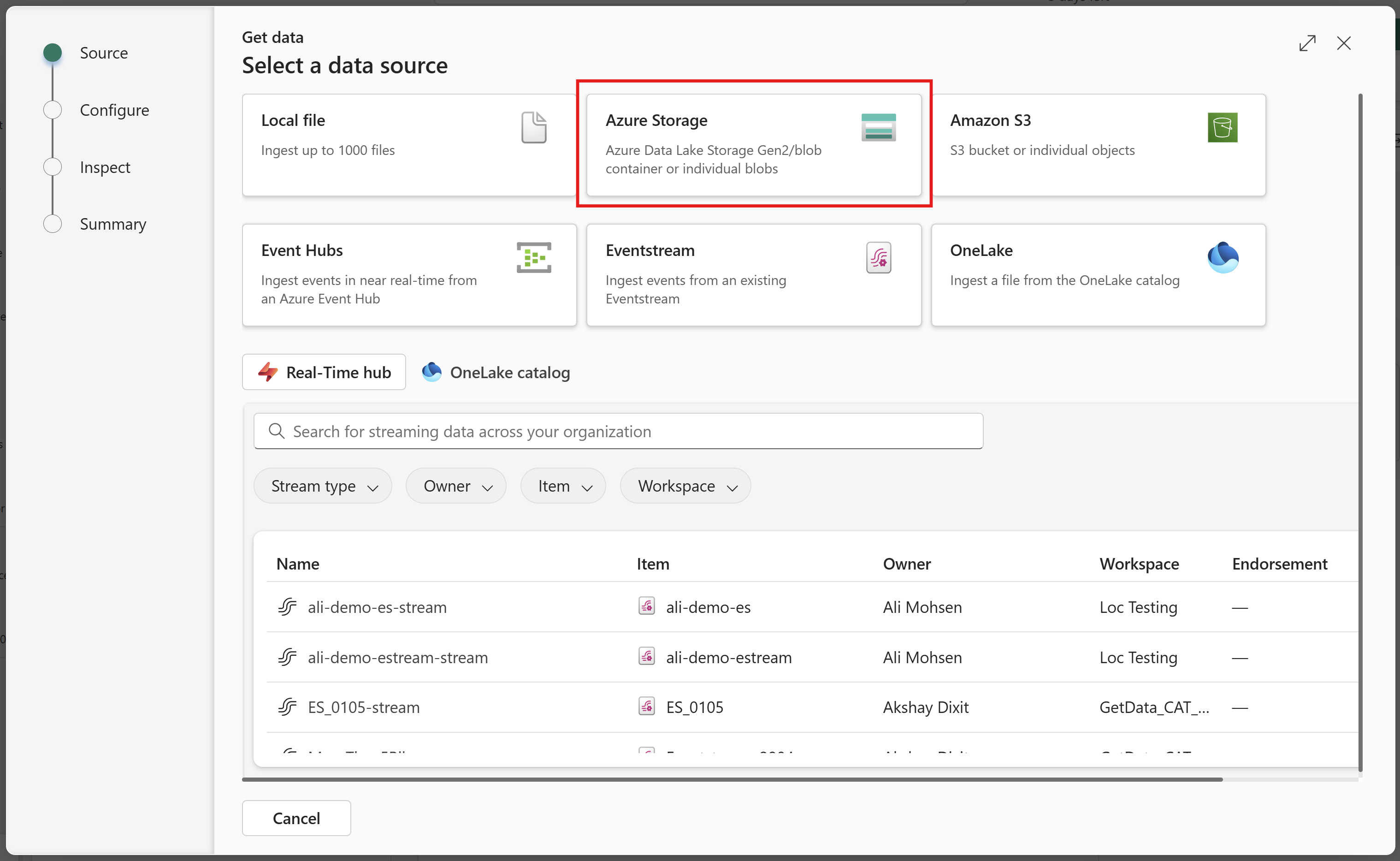Choose the Azure Storage data source
1400x861 pixels.
coord(754,145)
